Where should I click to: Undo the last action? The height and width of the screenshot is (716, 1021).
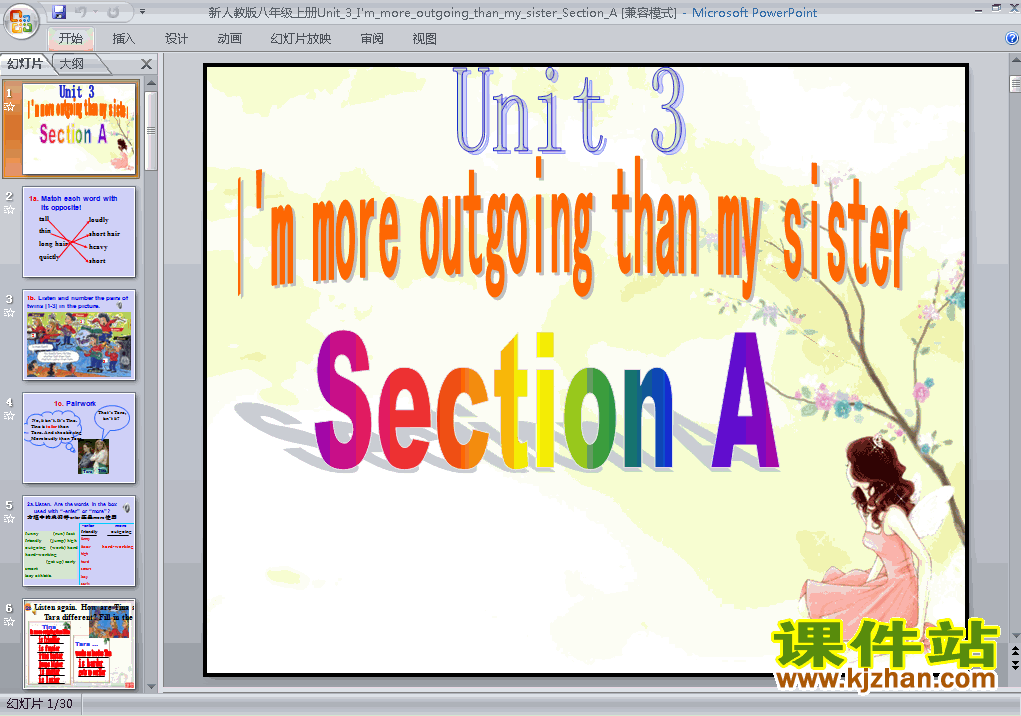(x=81, y=12)
